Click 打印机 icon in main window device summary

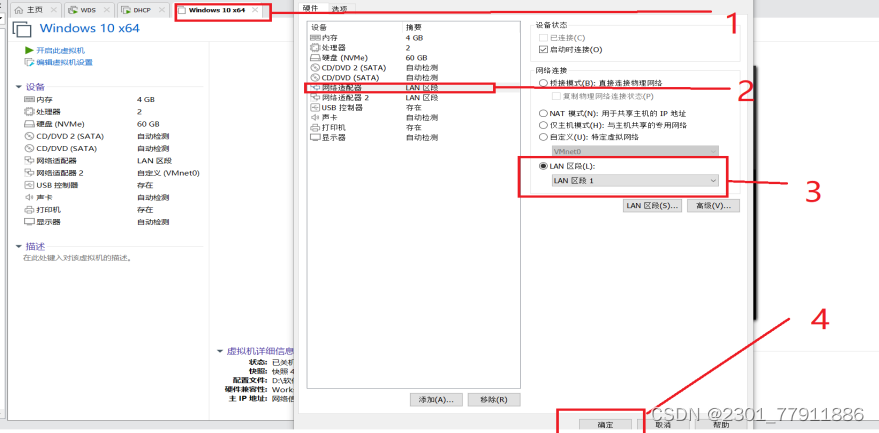coord(29,210)
